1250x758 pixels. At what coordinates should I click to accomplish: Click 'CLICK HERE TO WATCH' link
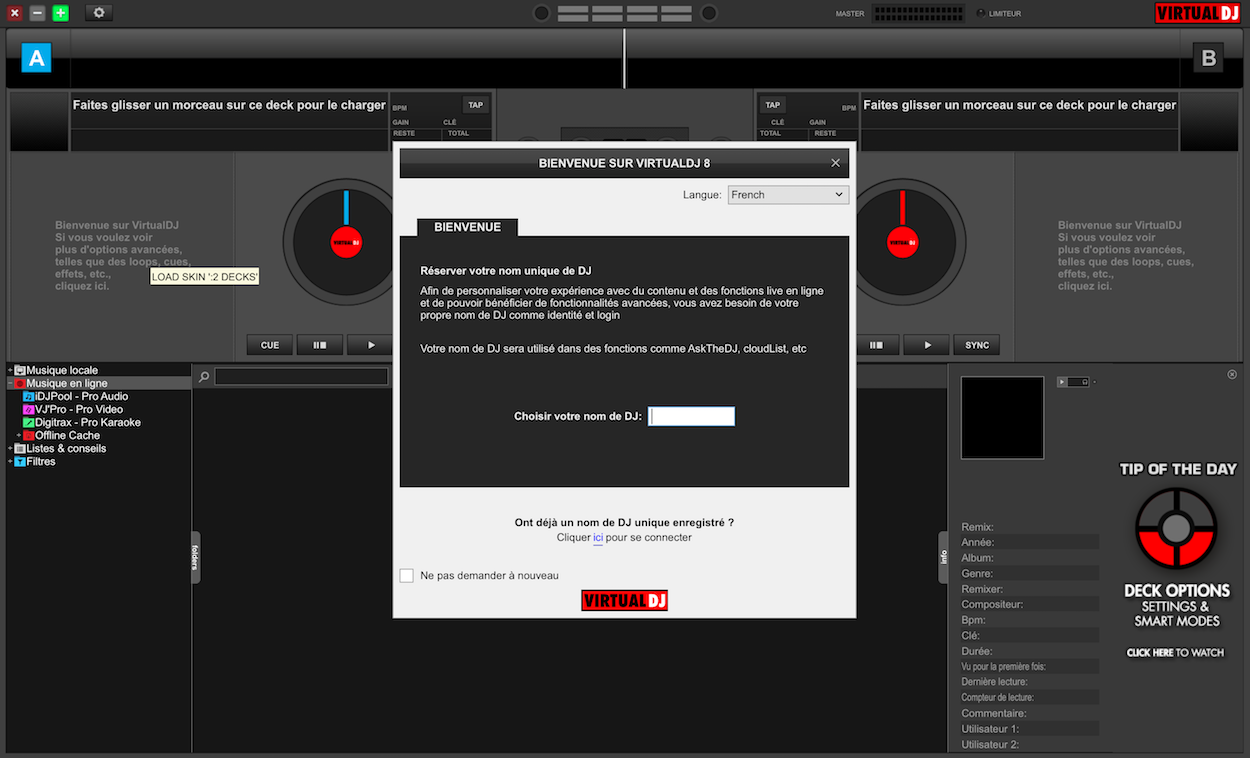tap(1175, 653)
